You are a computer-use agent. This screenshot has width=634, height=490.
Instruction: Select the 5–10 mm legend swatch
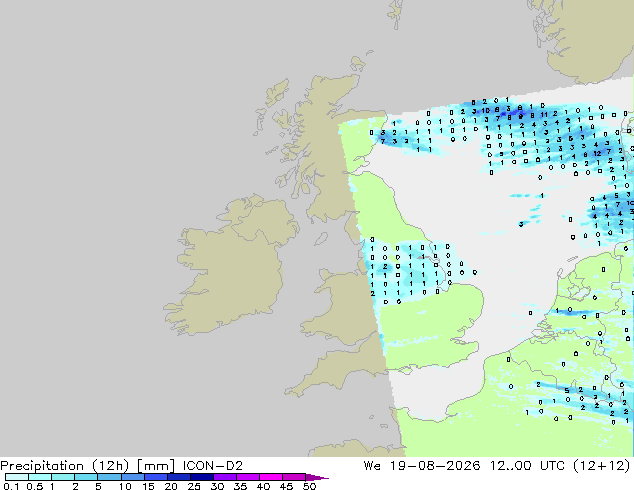point(110,477)
